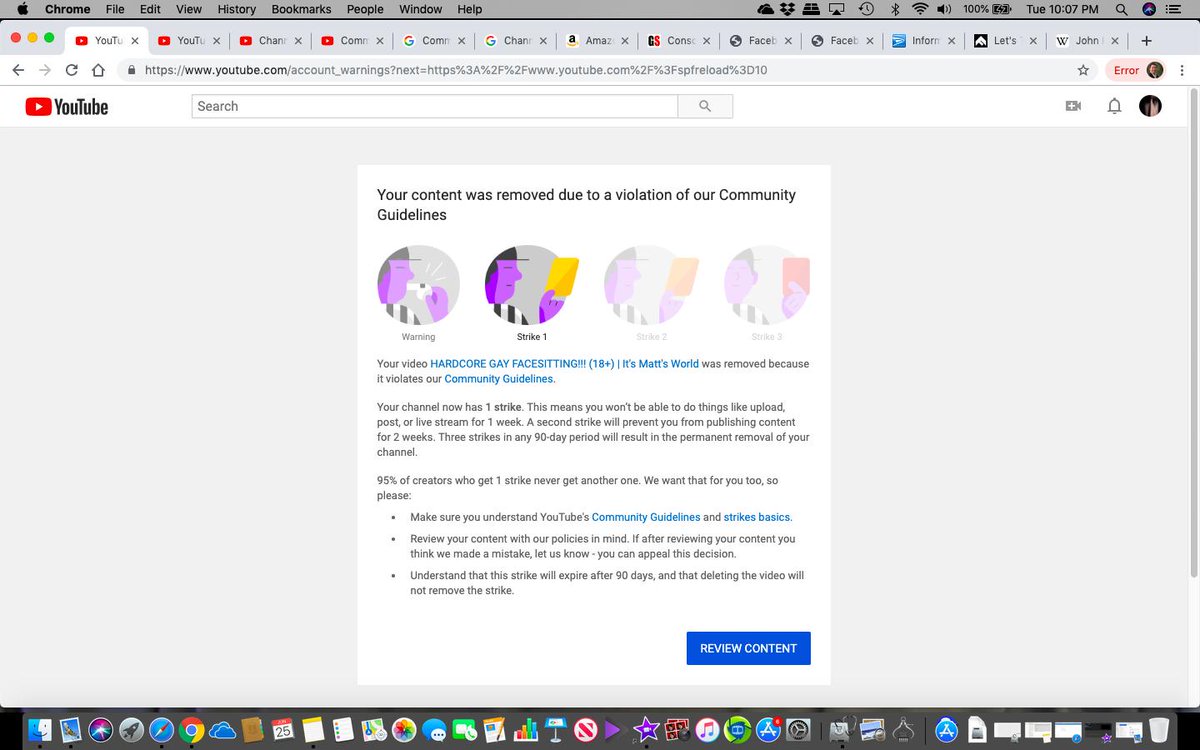Click the Warning illustration
The width and height of the screenshot is (1200, 750).
[418, 286]
